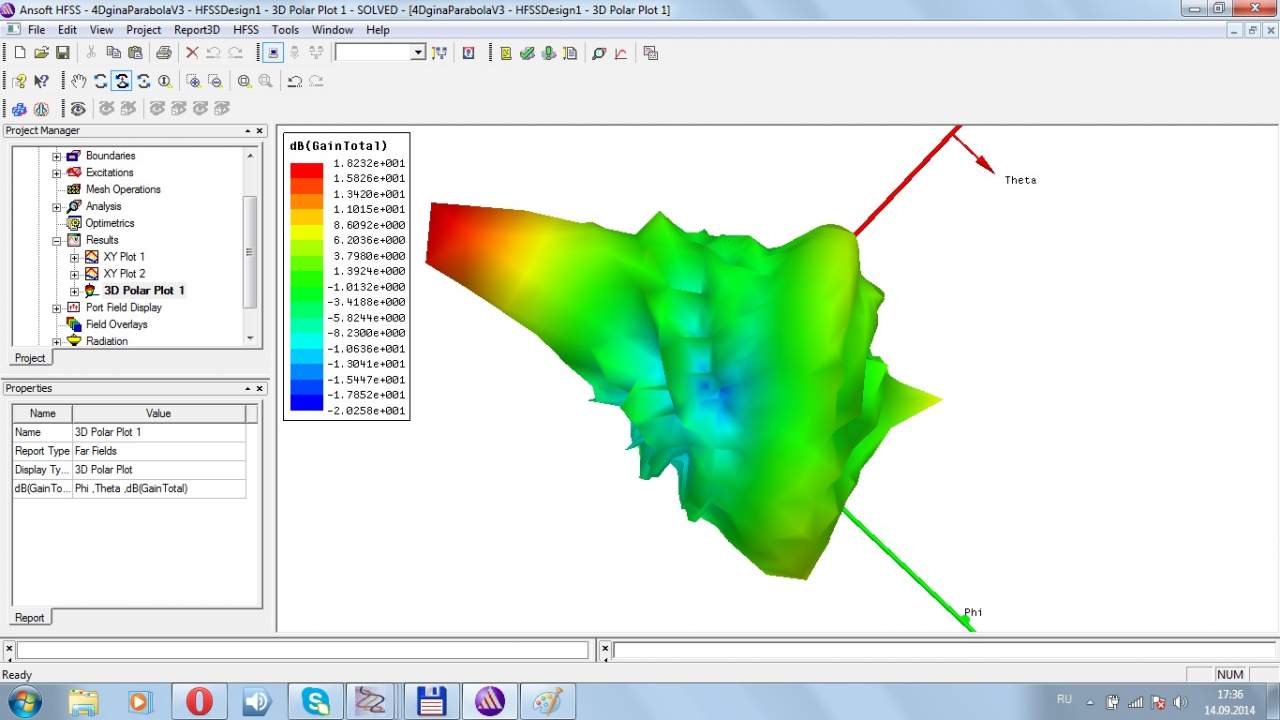The image size is (1280, 720).
Task: Open the HFSS menu
Action: pyautogui.click(x=245, y=30)
